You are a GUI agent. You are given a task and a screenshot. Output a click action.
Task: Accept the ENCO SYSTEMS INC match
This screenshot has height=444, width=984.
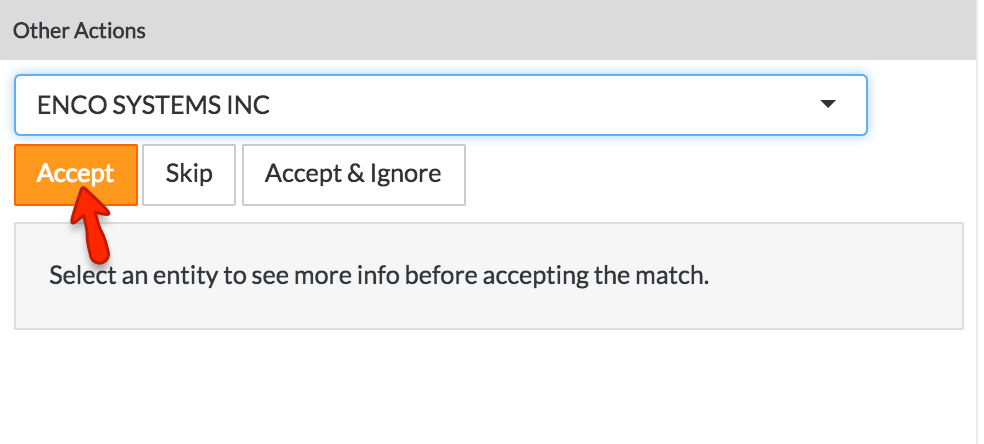tap(75, 174)
